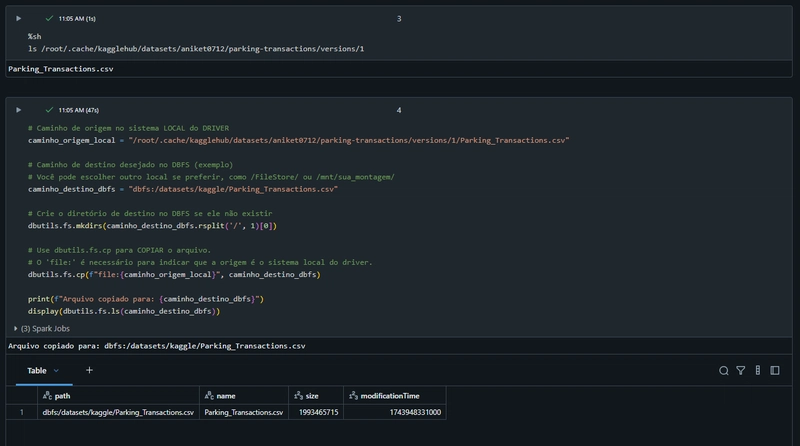This screenshot has width=800, height=446.
Task: Click the 'Arquivo copiado para' output line
Action: click(x=157, y=346)
